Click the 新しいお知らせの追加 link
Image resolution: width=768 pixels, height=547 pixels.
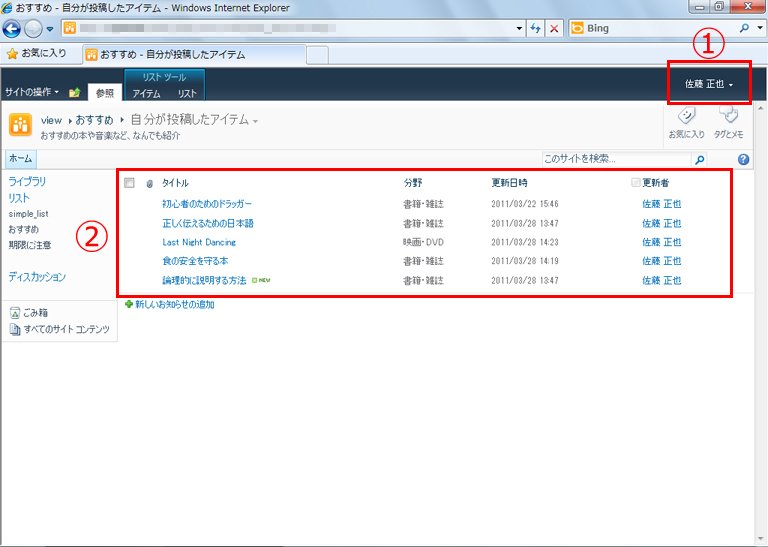point(175,304)
